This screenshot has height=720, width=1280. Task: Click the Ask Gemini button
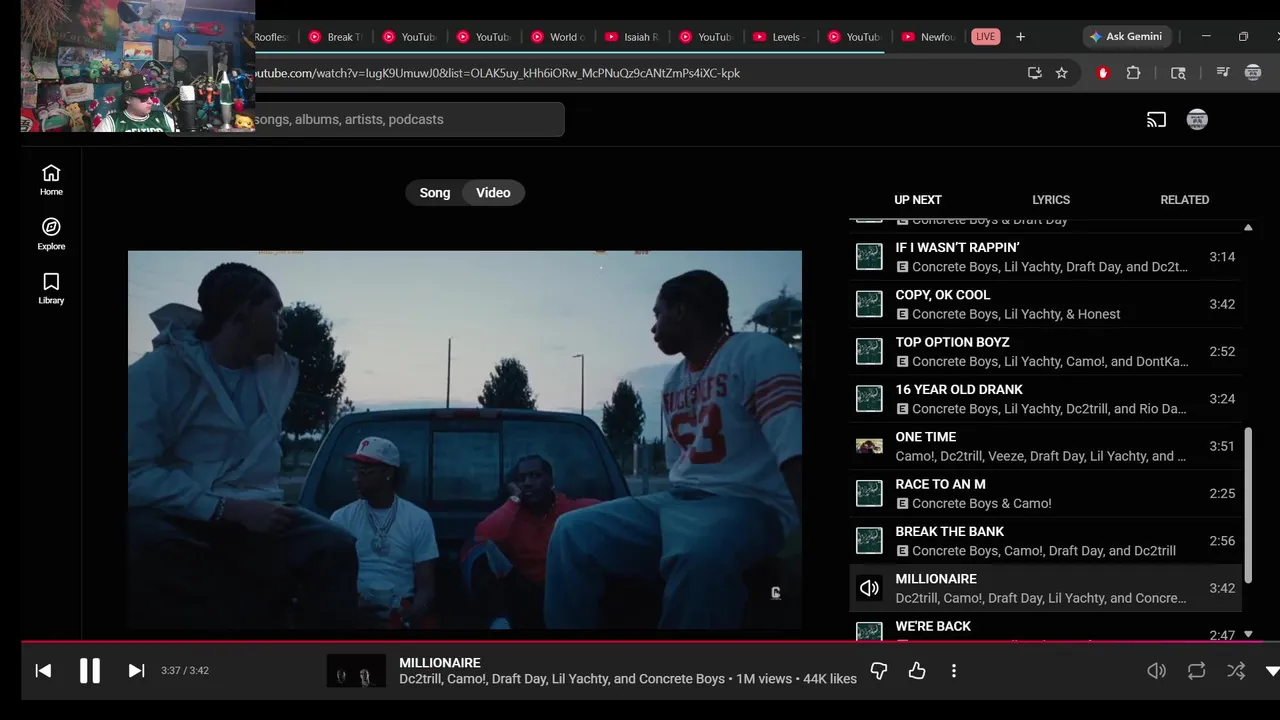pos(1126,37)
